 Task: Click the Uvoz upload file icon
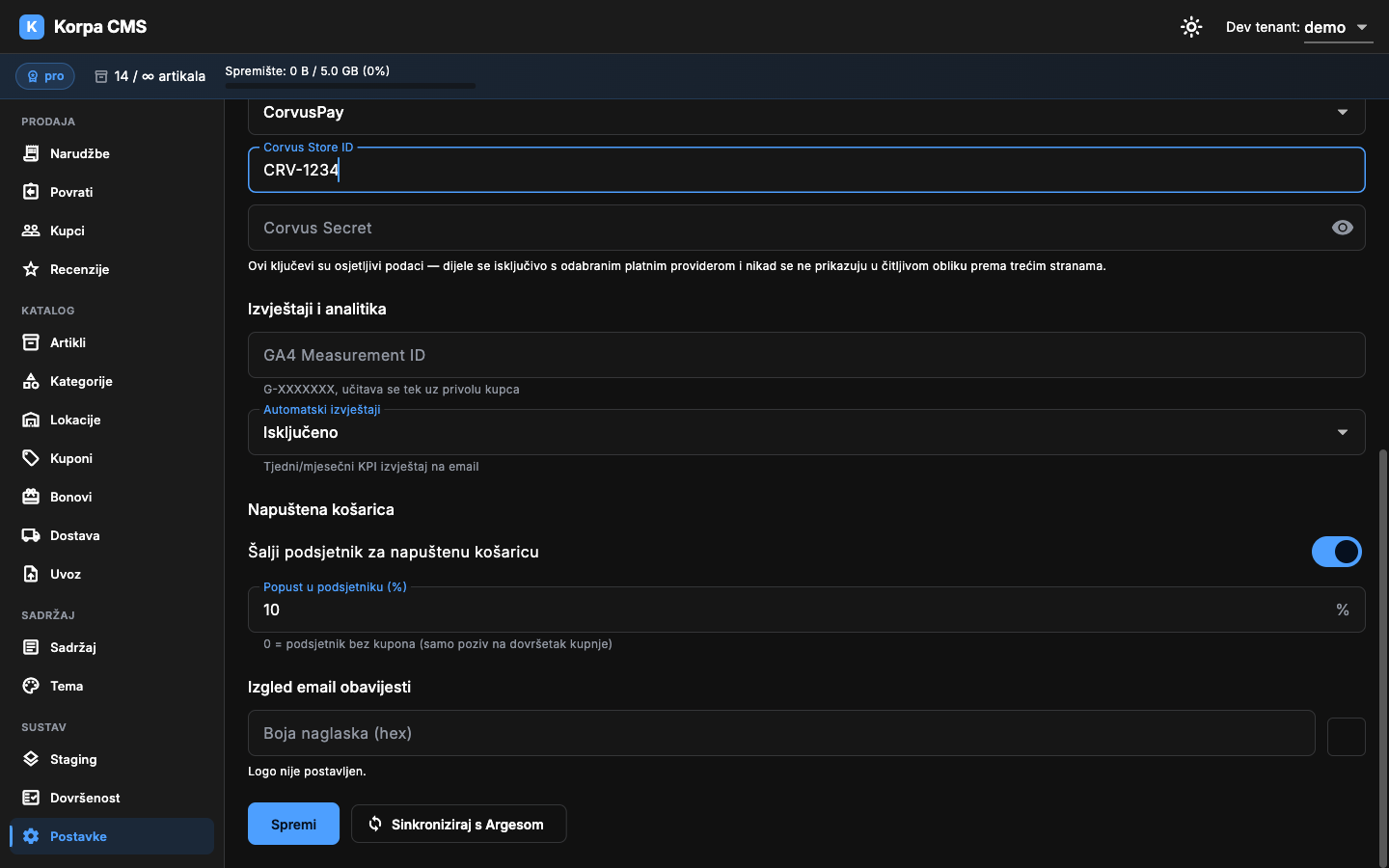tap(31, 574)
